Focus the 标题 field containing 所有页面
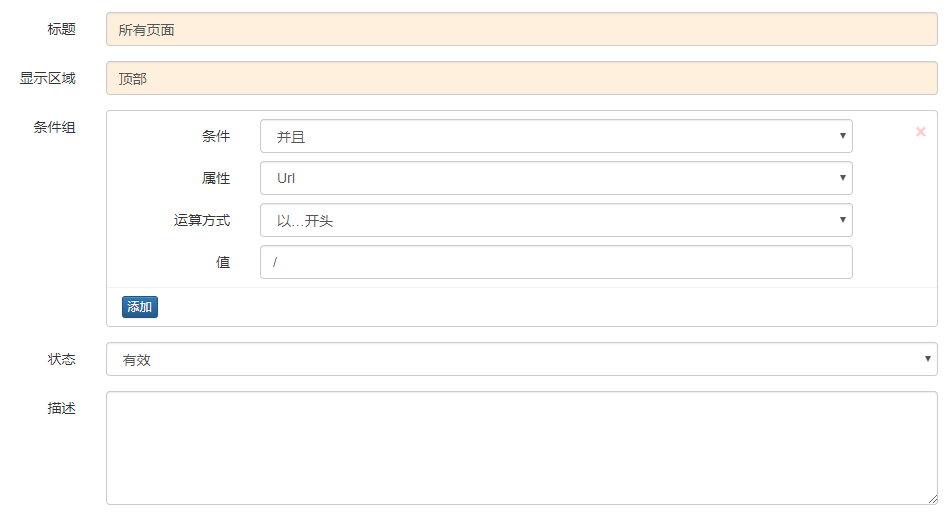Viewport: 951px width, 518px height. [522, 29]
